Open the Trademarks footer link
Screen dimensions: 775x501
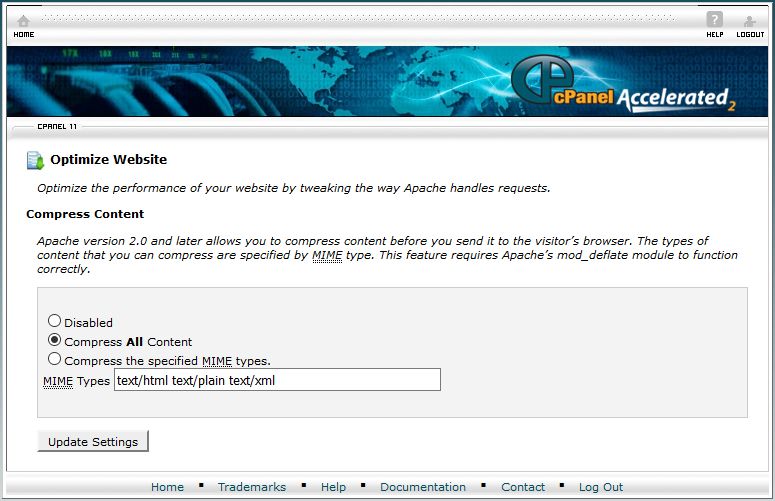click(251, 487)
